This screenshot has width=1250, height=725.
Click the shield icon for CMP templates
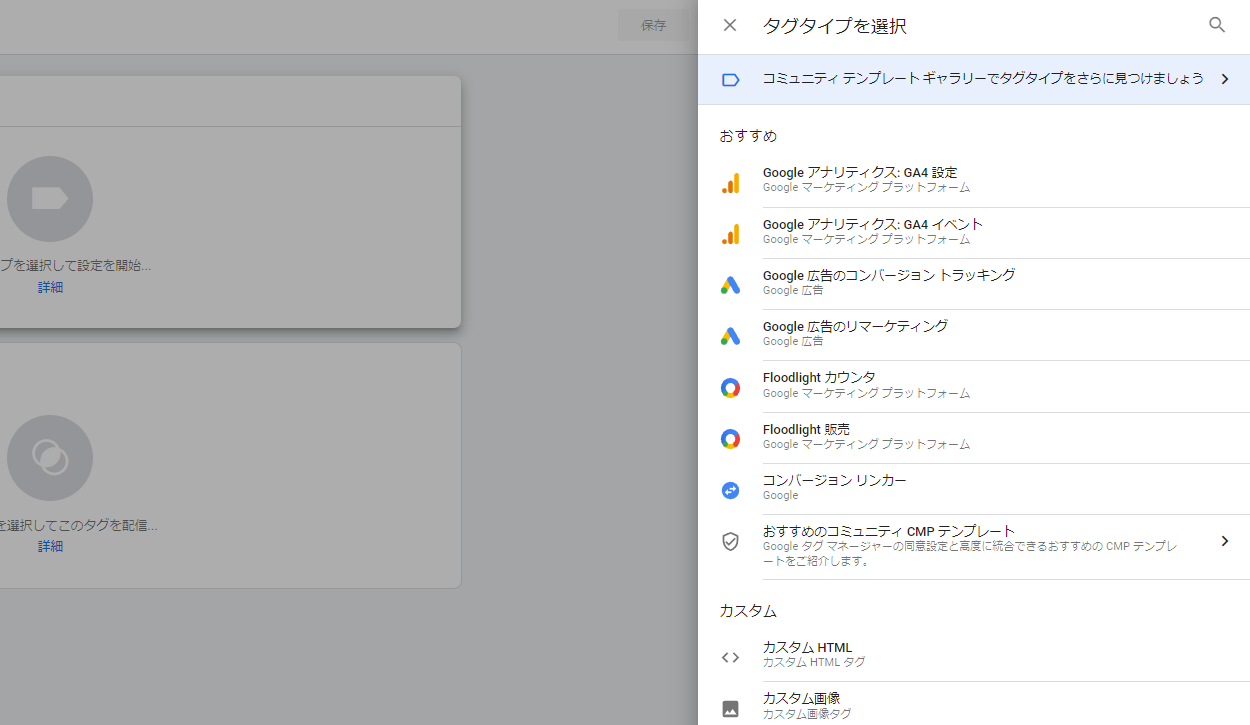(x=730, y=541)
